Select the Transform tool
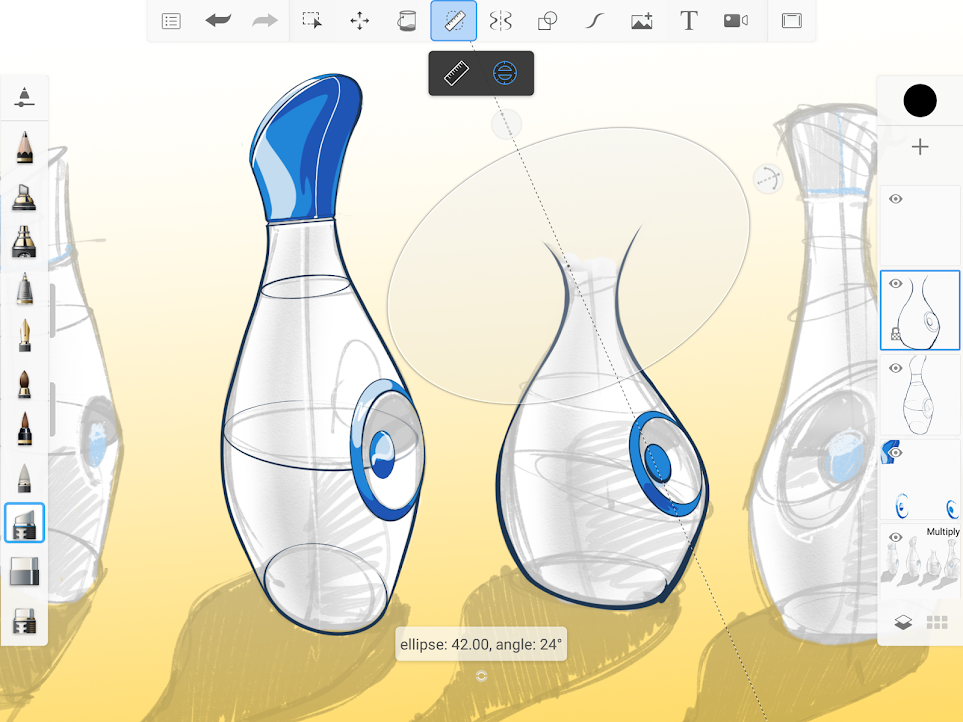This screenshot has width=963, height=722. point(359,20)
